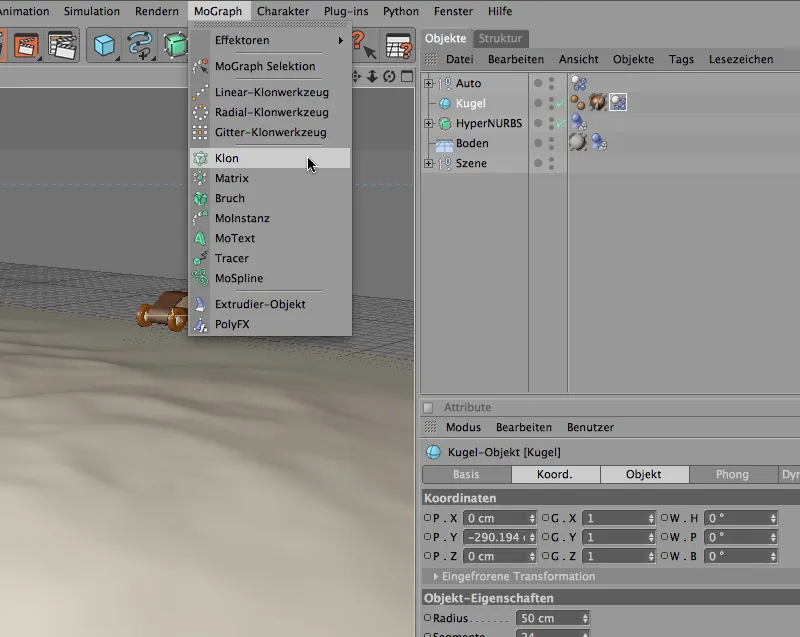800x637 pixels.
Task: Open the Lesezeichen menu
Action: coord(741,59)
